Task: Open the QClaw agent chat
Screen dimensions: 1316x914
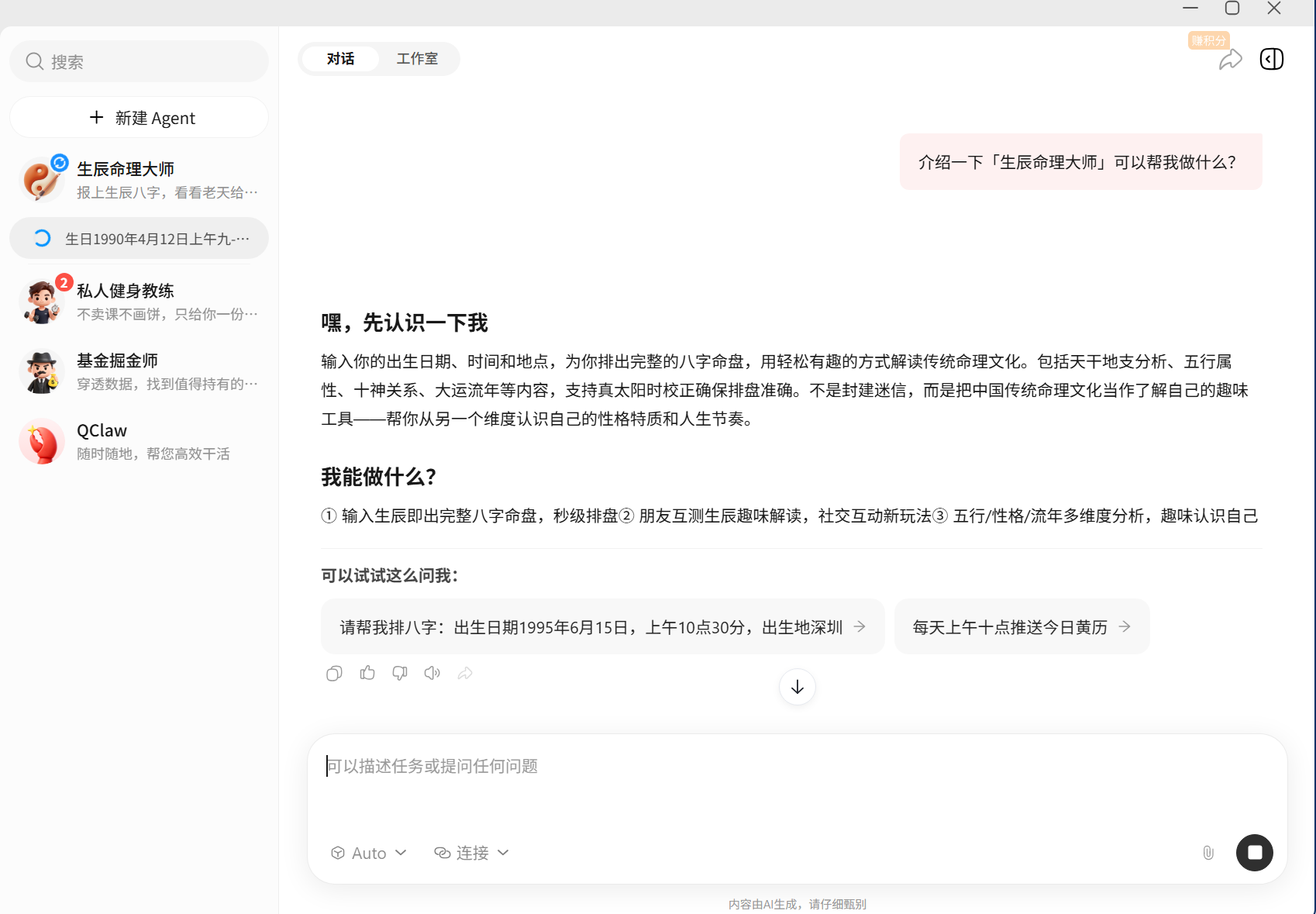Action: [140, 441]
